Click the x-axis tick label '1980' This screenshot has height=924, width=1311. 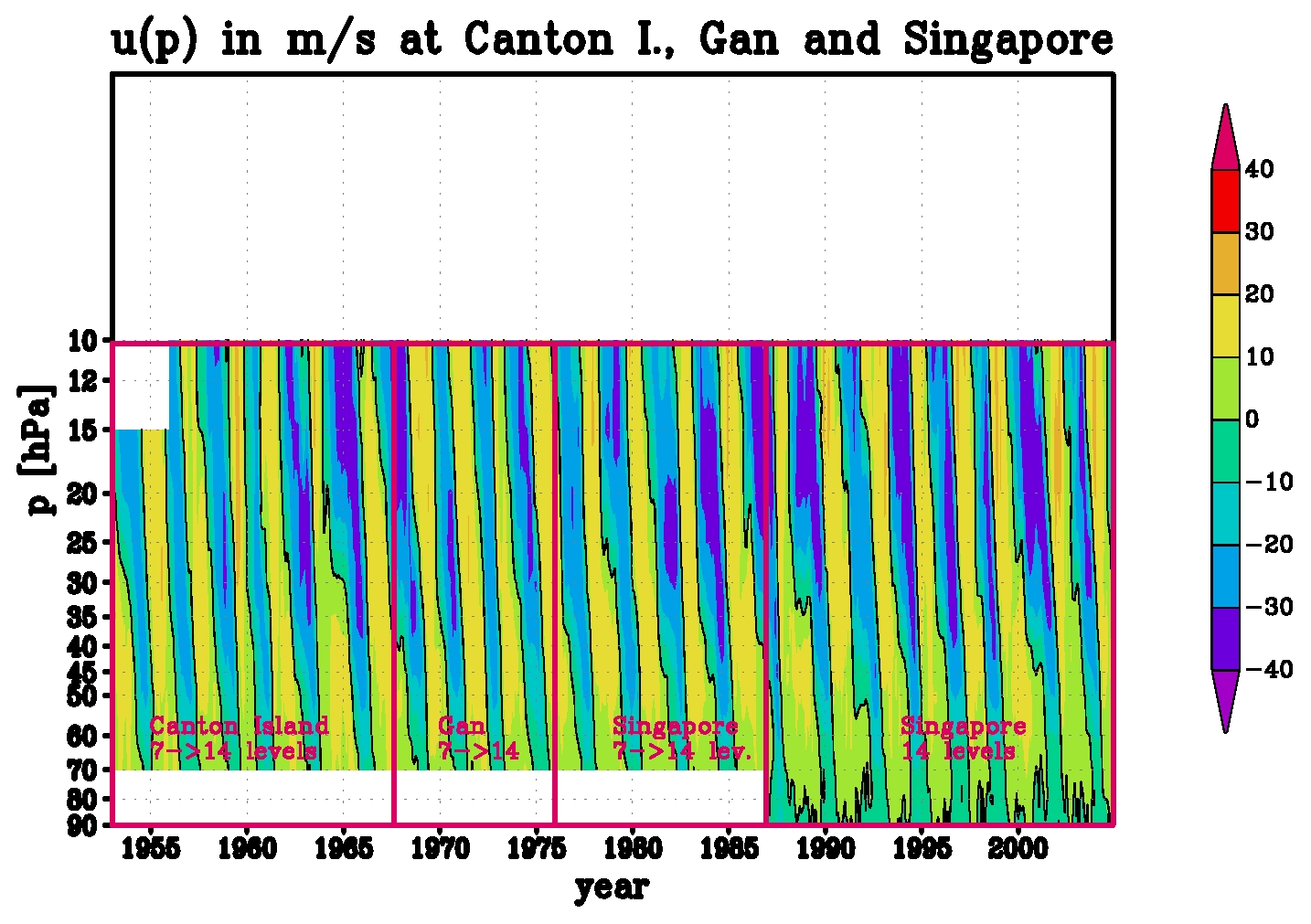coord(633,849)
